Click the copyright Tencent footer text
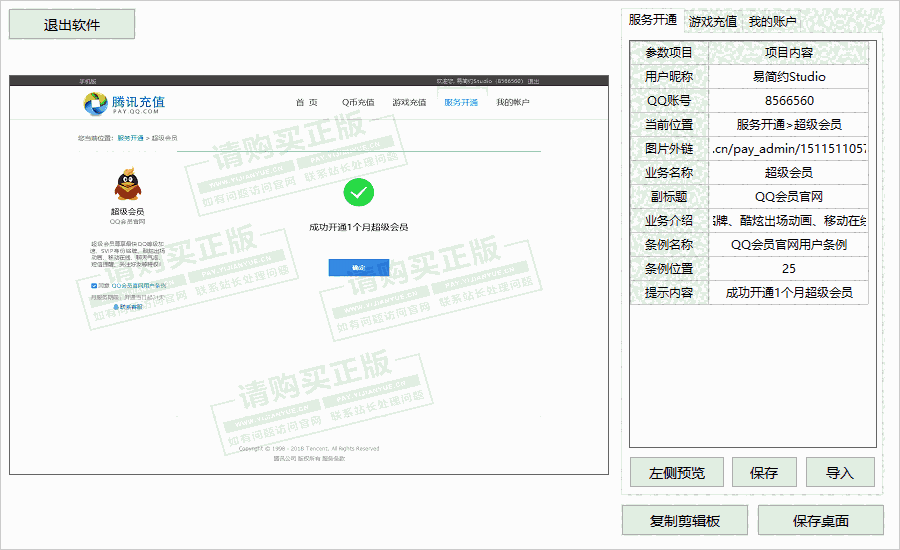This screenshot has width=900, height=550. (x=309, y=449)
